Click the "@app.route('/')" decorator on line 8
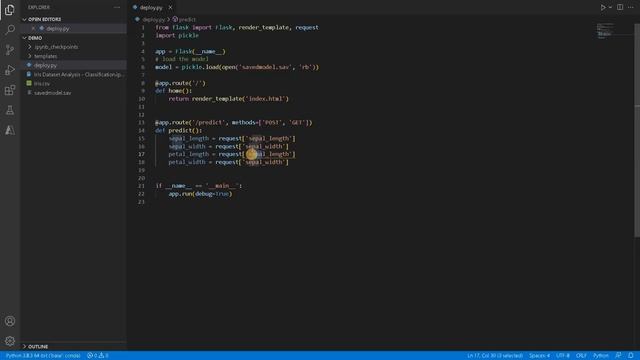This screenshot has width=640, height=360. [180, 83]
